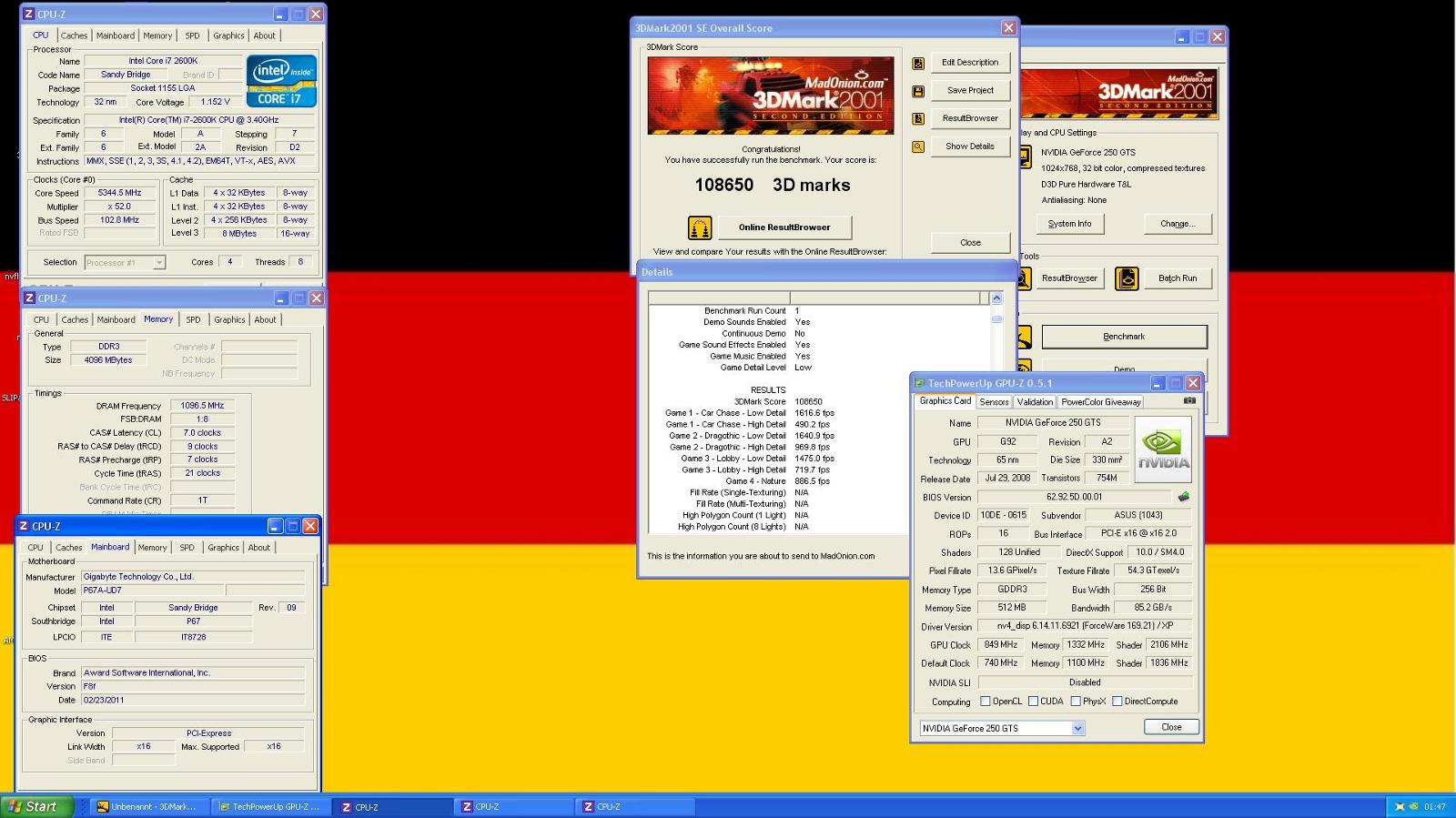Click the Save Project button
The width and height of the screenshot is (1456, 818).
[970, 91]
